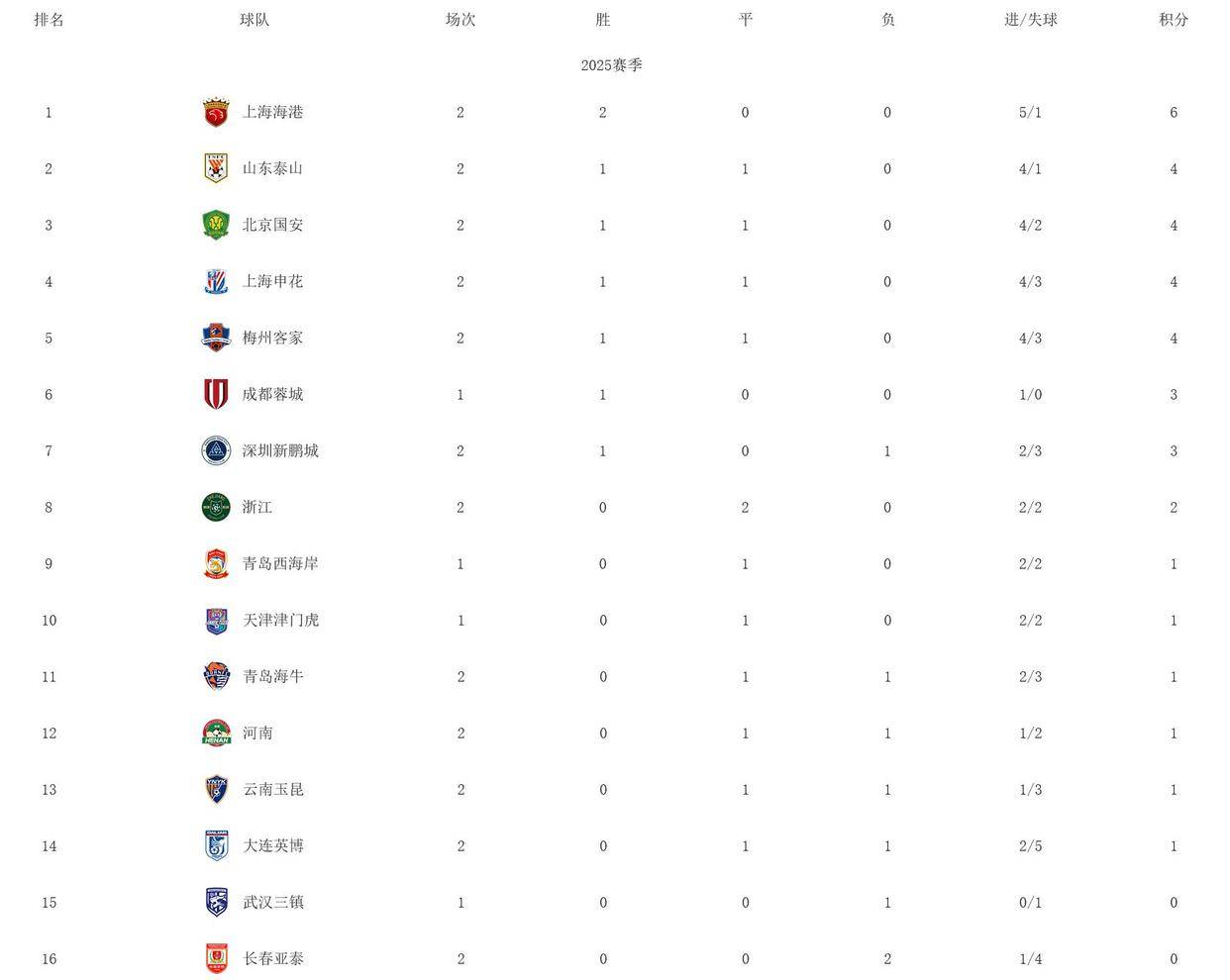
Task: Open the 天津津门虎 team crest
Action: pyautogui.click(x=216, y=620)
